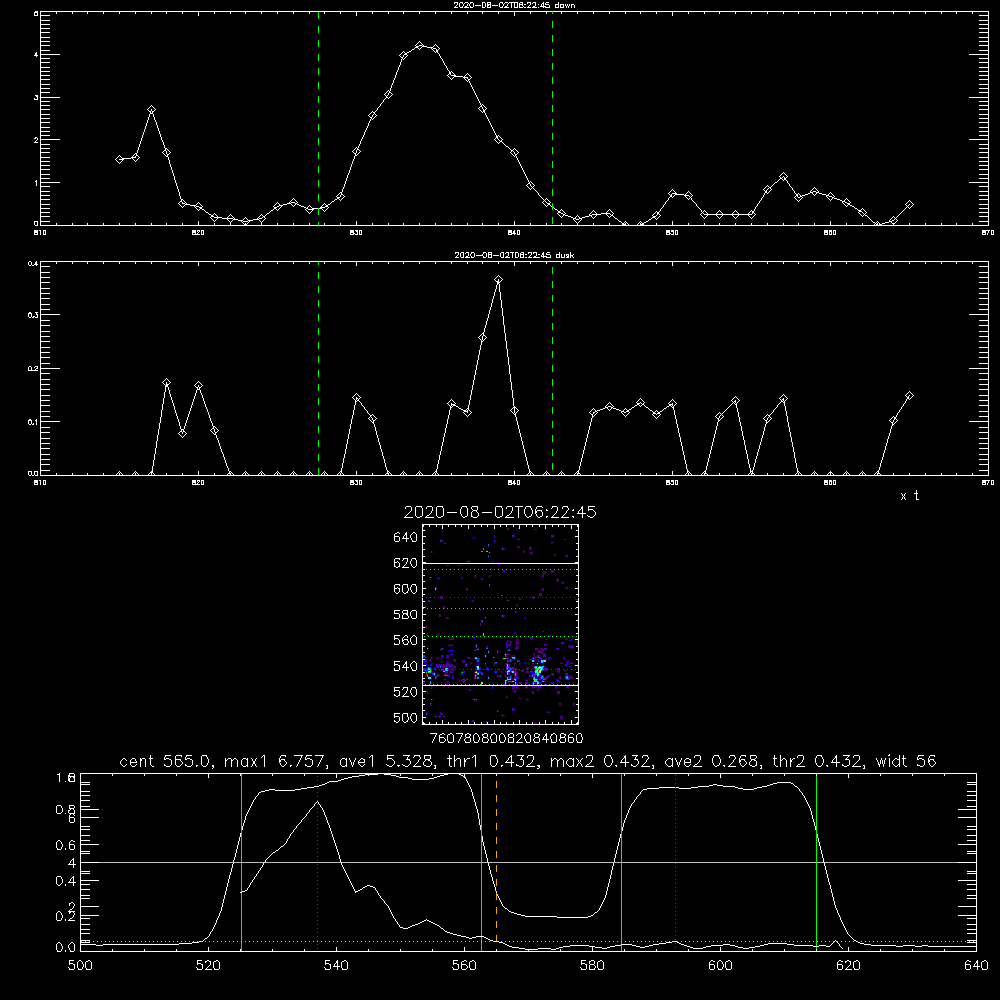The height and width of the screenshot is (1000, 1000).
Task: Click the right green dashed line in dusk plot
Action: click(552, 369)
